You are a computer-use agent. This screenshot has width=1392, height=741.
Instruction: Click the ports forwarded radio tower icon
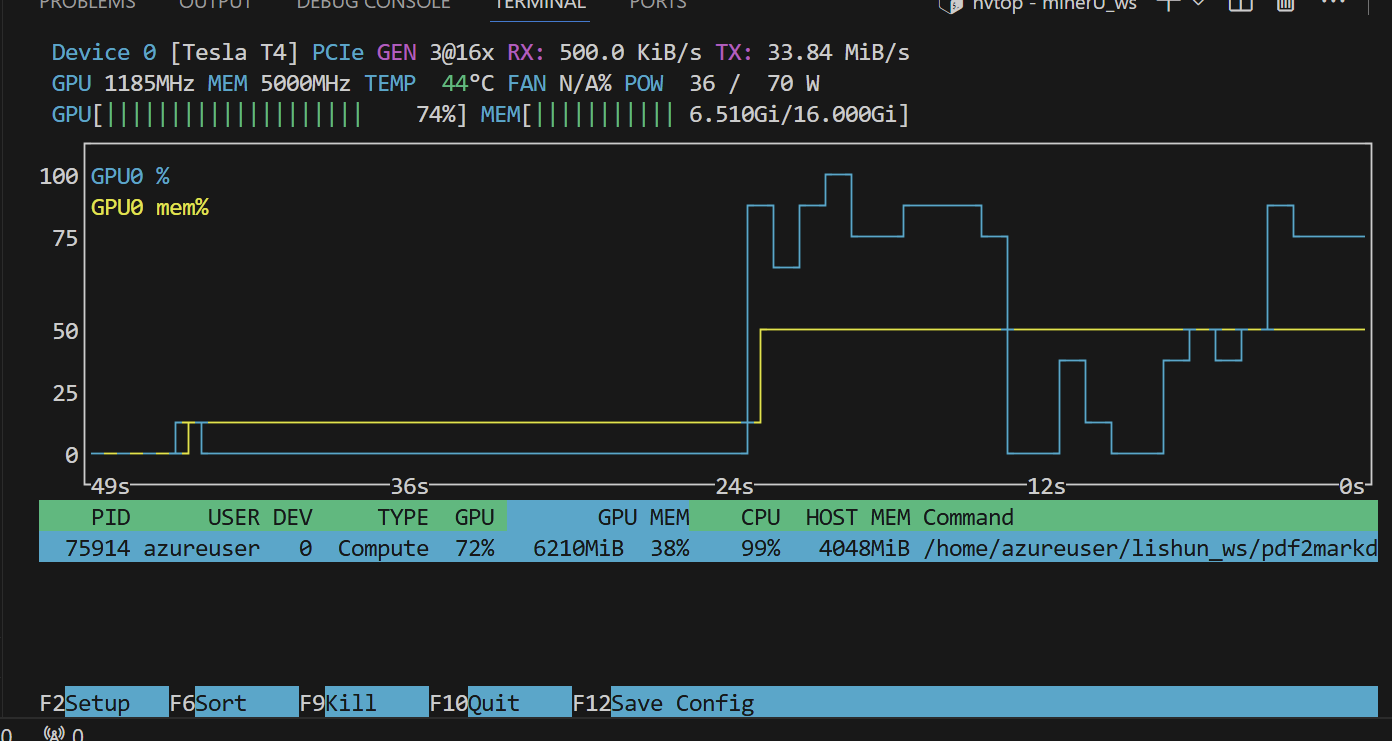(x=54, y=734)
